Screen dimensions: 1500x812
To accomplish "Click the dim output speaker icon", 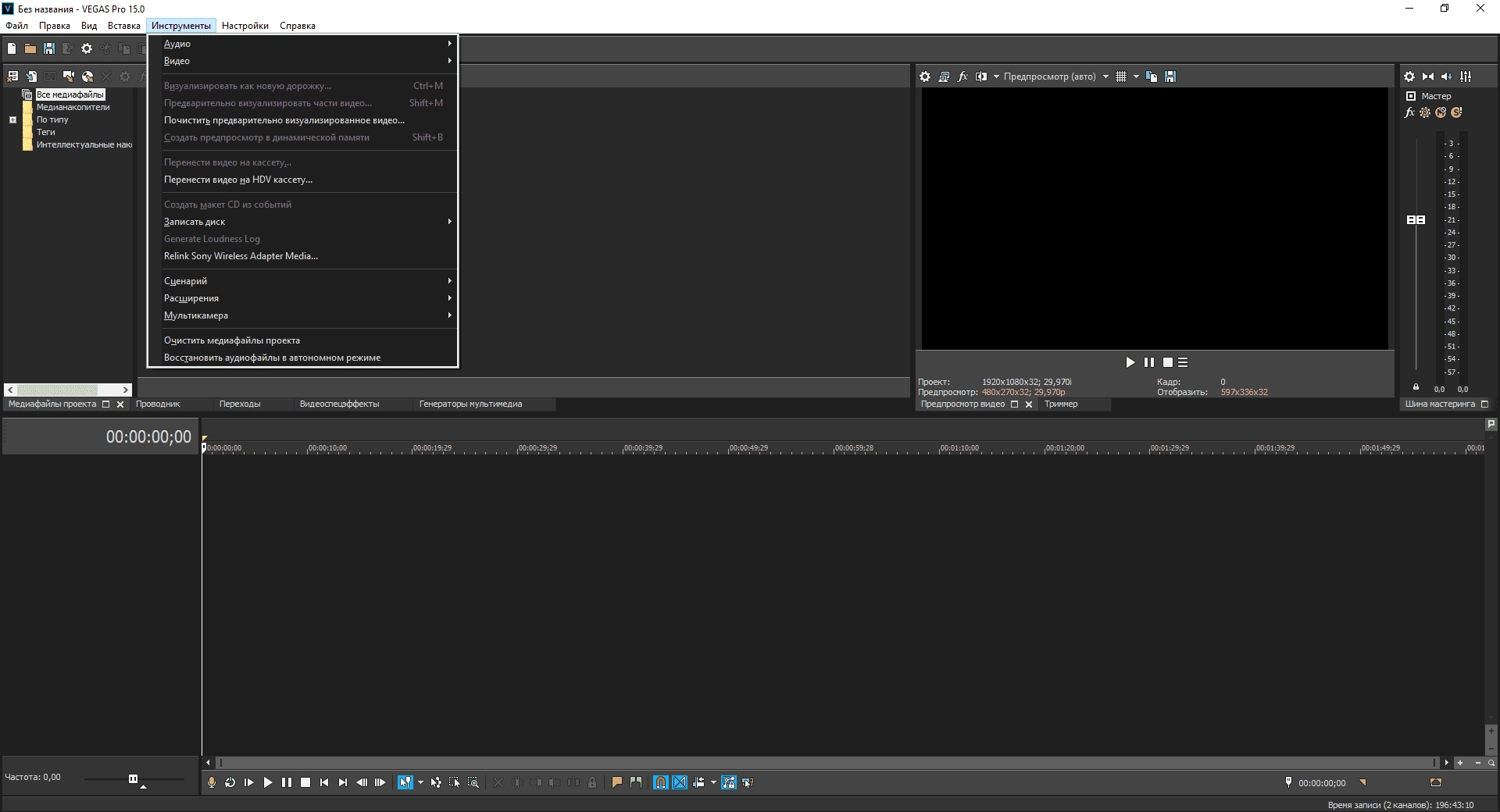I will coord(1447,77).
